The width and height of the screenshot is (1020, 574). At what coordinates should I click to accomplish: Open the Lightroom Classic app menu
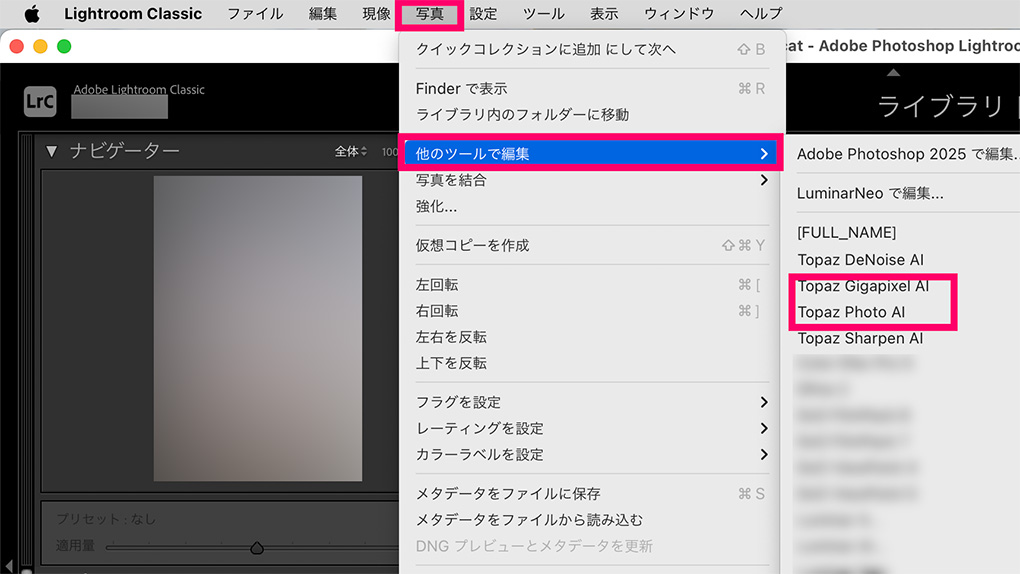133,14
